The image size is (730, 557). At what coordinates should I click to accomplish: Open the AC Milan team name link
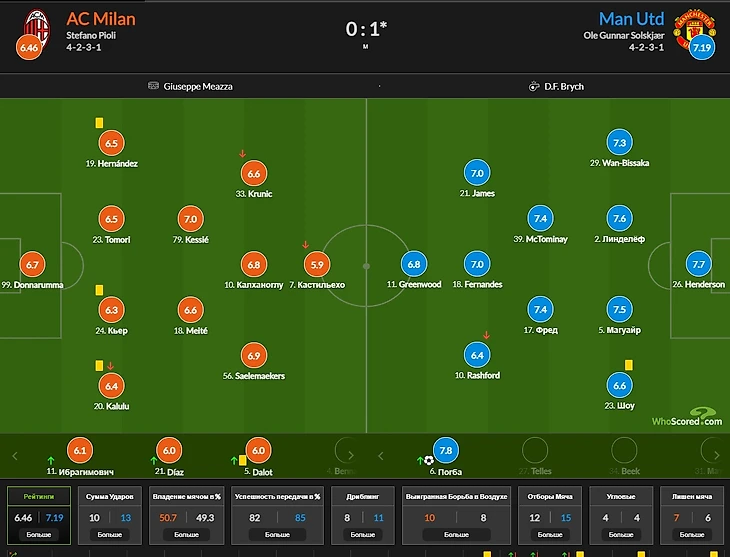tap(101, 19)
